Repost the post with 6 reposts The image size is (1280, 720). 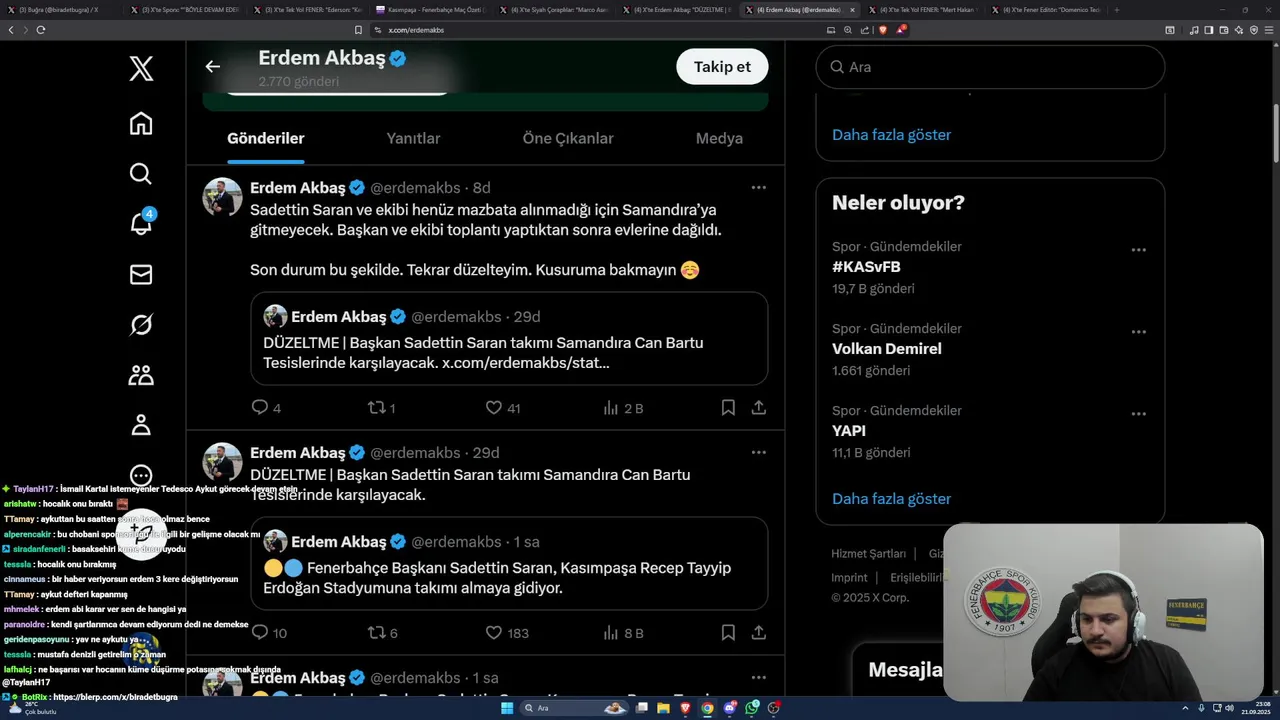(x=377, y=632)
